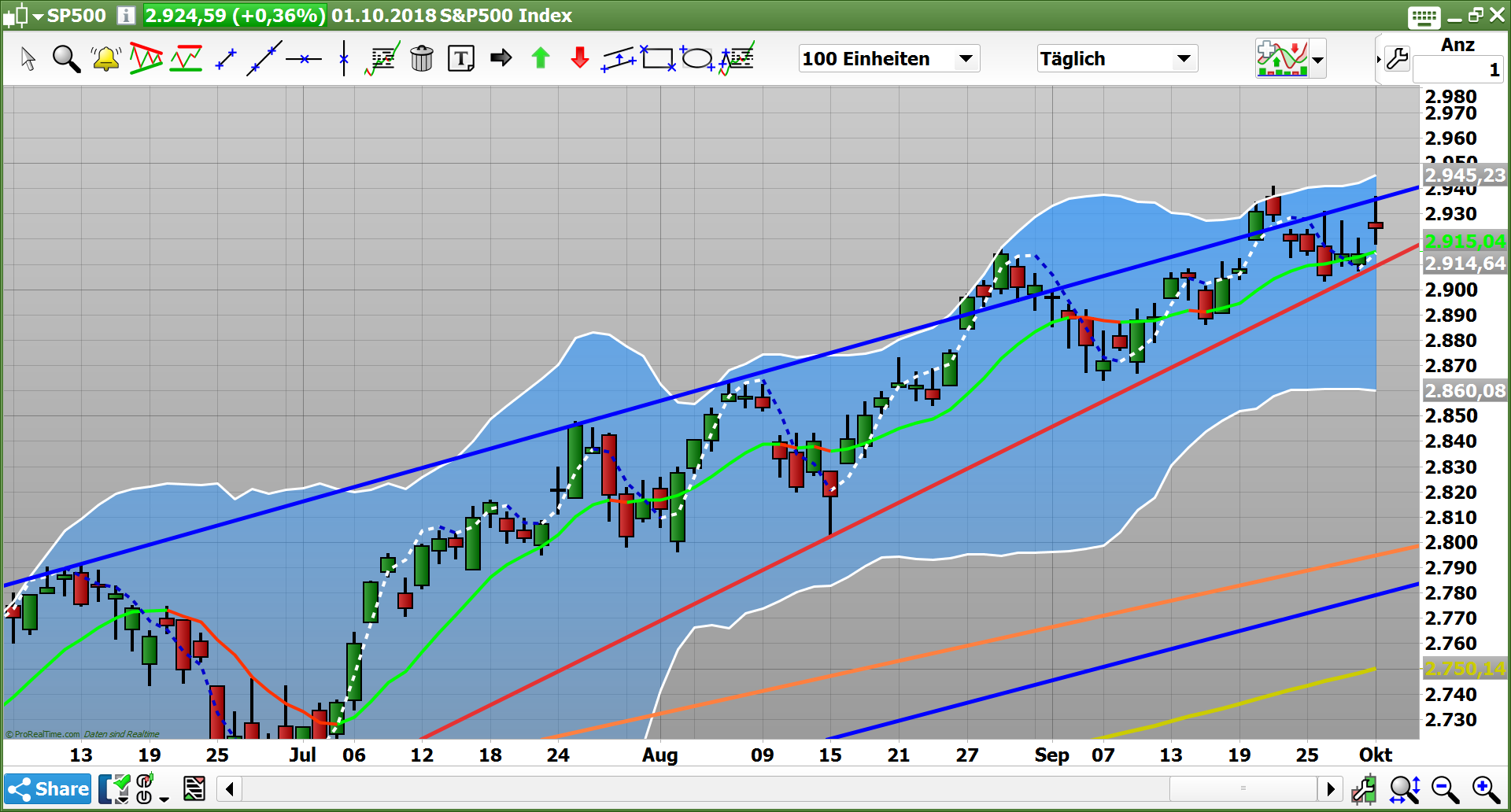The width and height of the screenshot is (1511, 812).
Task: Click the right arrow of the time scrollbar
Action: pyautogui.click(x=1330, y=788)
